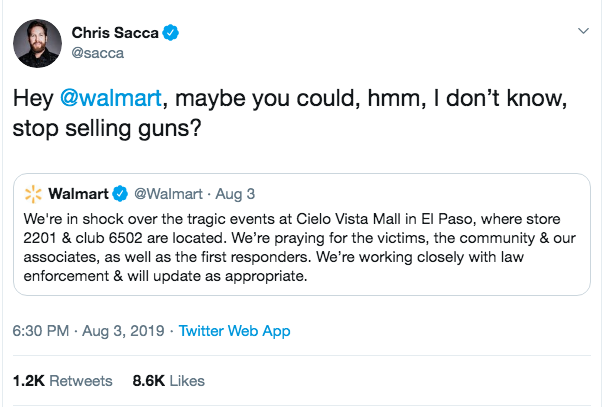Open the '6:30 PM · Aug 3, 2019' timestamp
This screenshot has height=407, width=605.
[89, 331]
